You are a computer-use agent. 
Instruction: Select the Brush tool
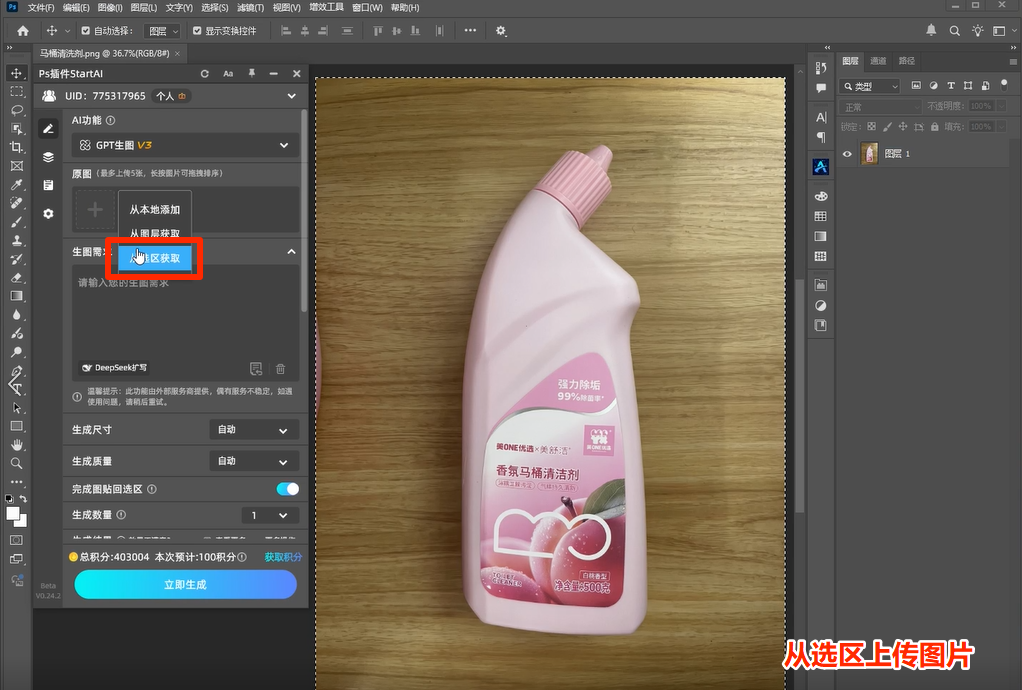[16, 222]
